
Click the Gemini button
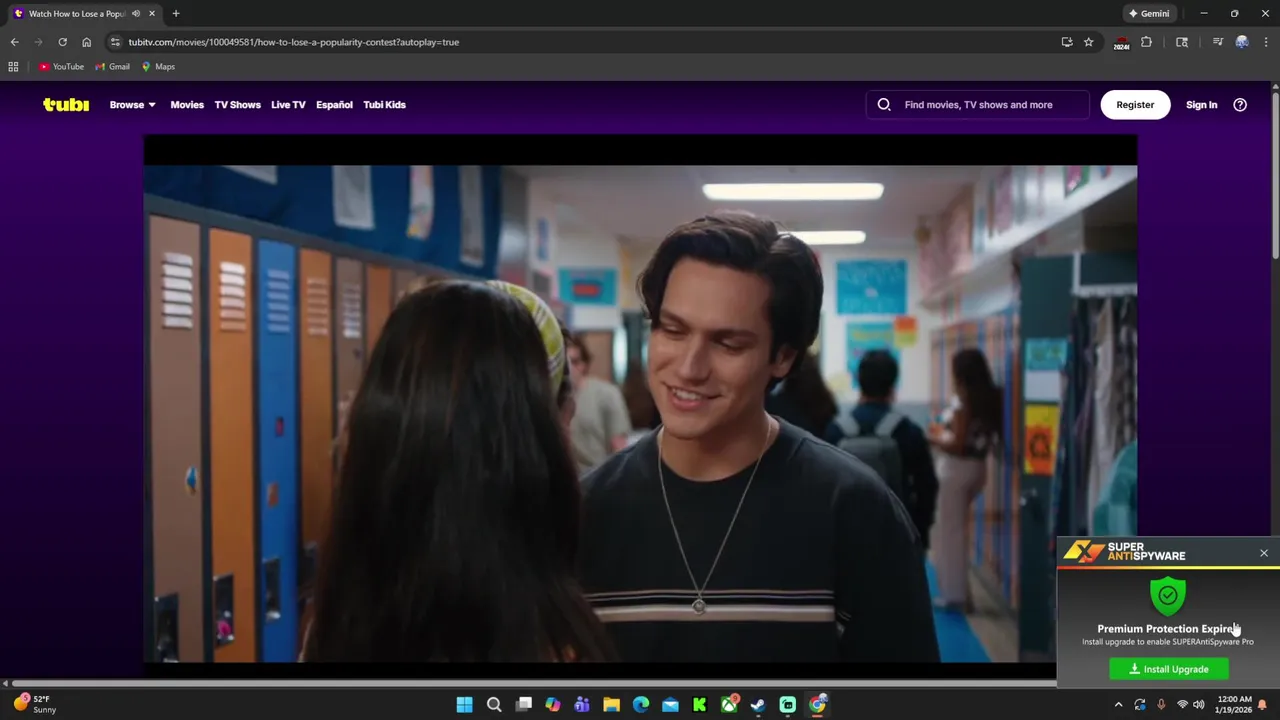coord(1149,14)
